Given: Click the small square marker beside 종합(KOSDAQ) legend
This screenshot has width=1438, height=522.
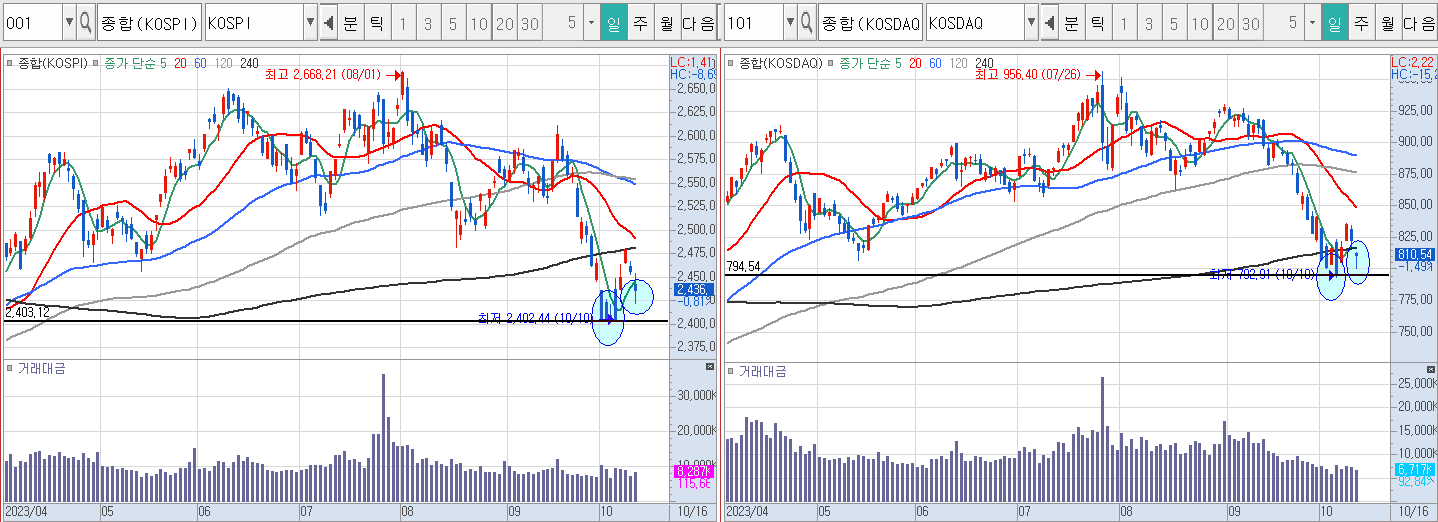Looking at the screenshot, I should point(731,63).
